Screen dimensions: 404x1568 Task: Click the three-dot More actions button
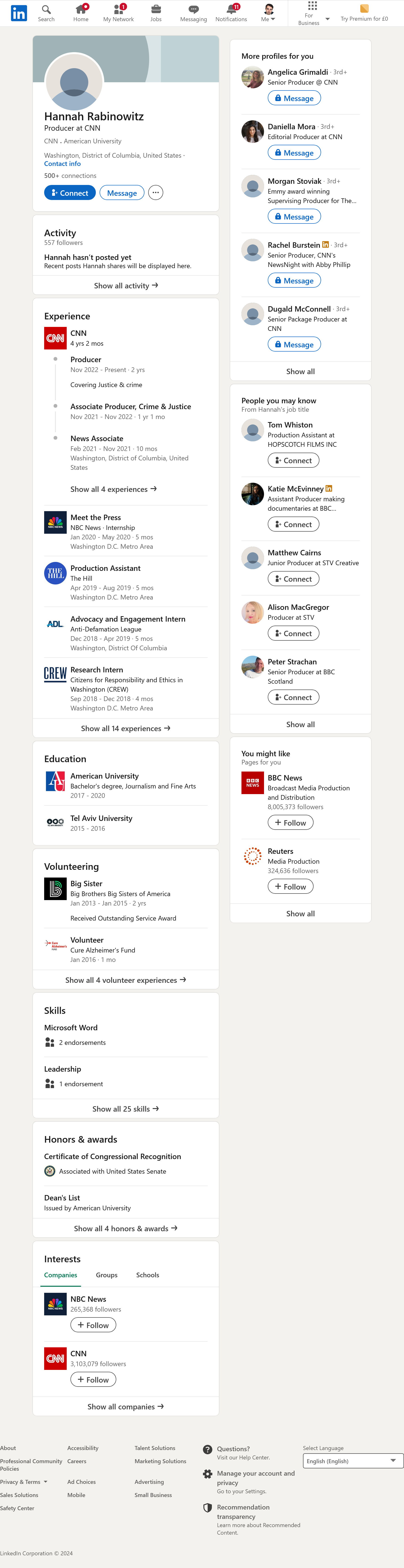pyautogui.click(x=156, y=192)
